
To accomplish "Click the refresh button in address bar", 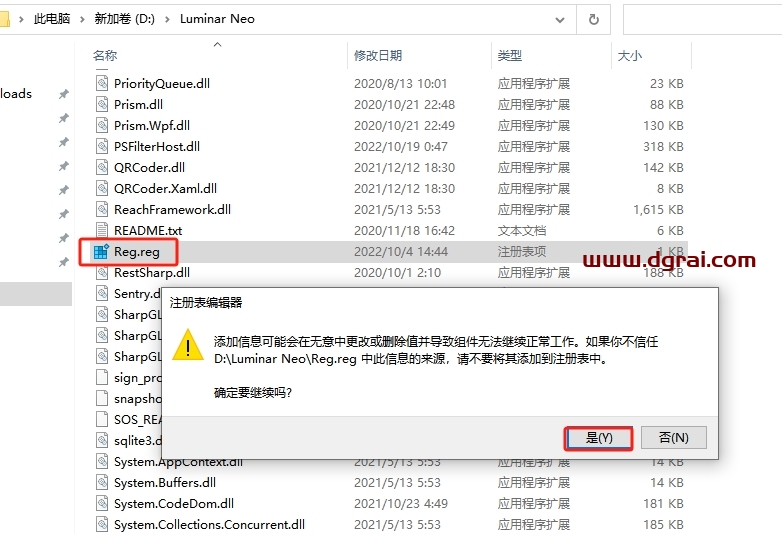I will pyautogui.click(x=593, y=19).
